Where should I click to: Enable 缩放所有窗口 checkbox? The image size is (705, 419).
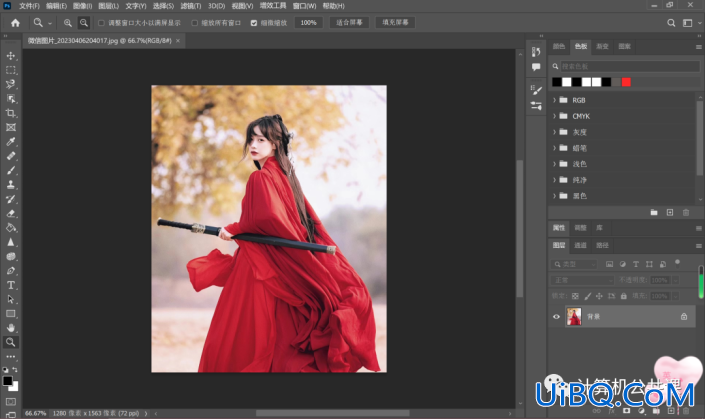tap(195, 22)
